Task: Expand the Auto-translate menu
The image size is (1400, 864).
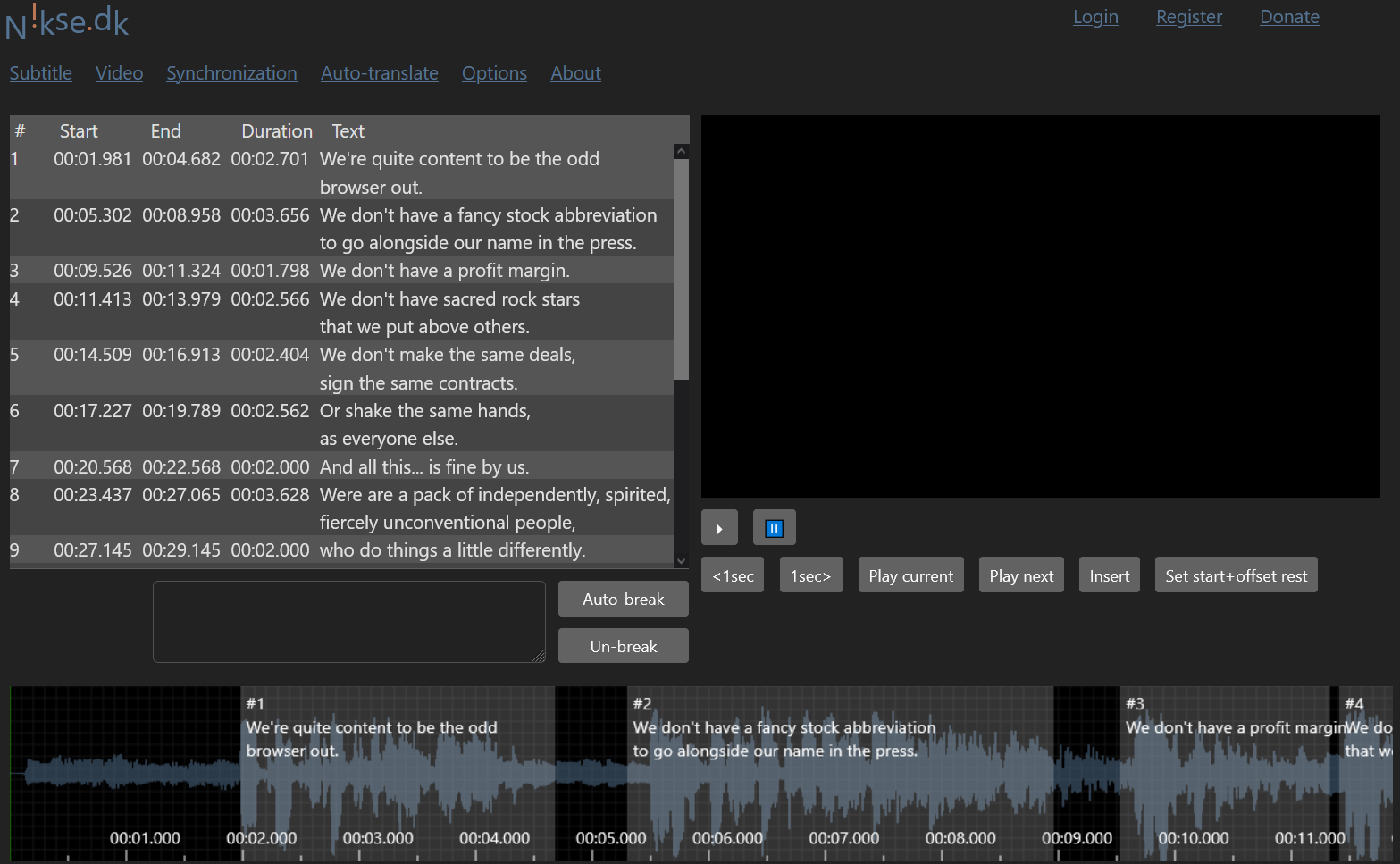Action: tap(379, 73)
